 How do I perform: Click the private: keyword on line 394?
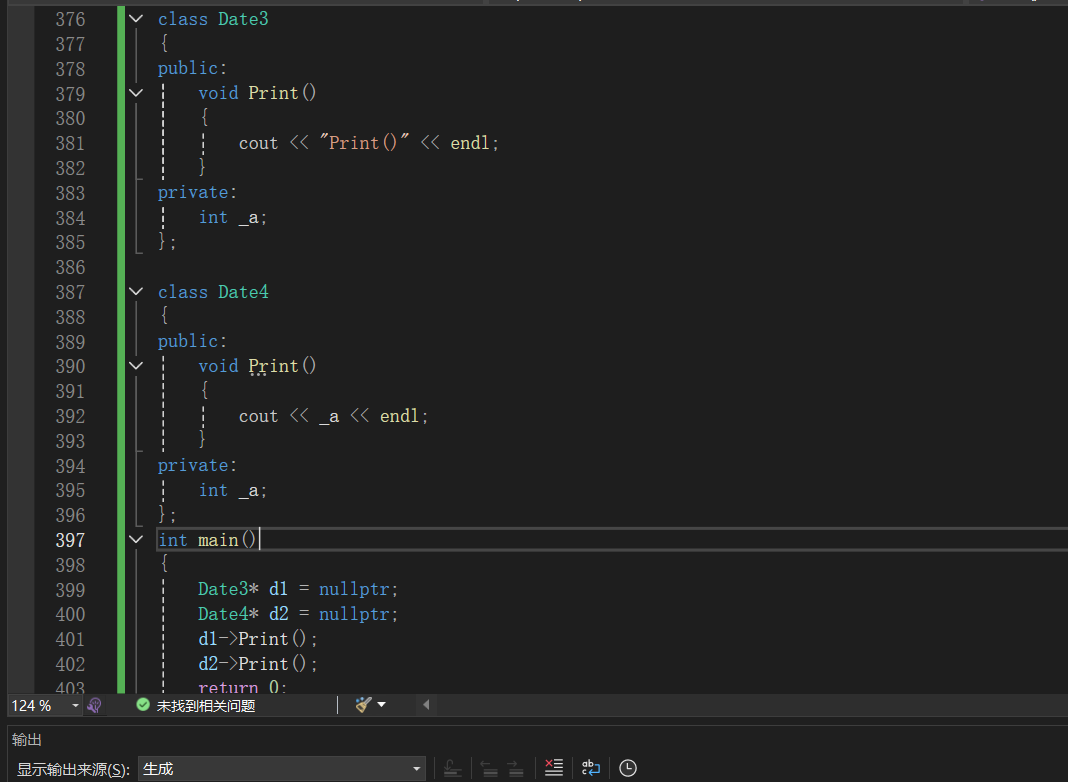[197, 465]
